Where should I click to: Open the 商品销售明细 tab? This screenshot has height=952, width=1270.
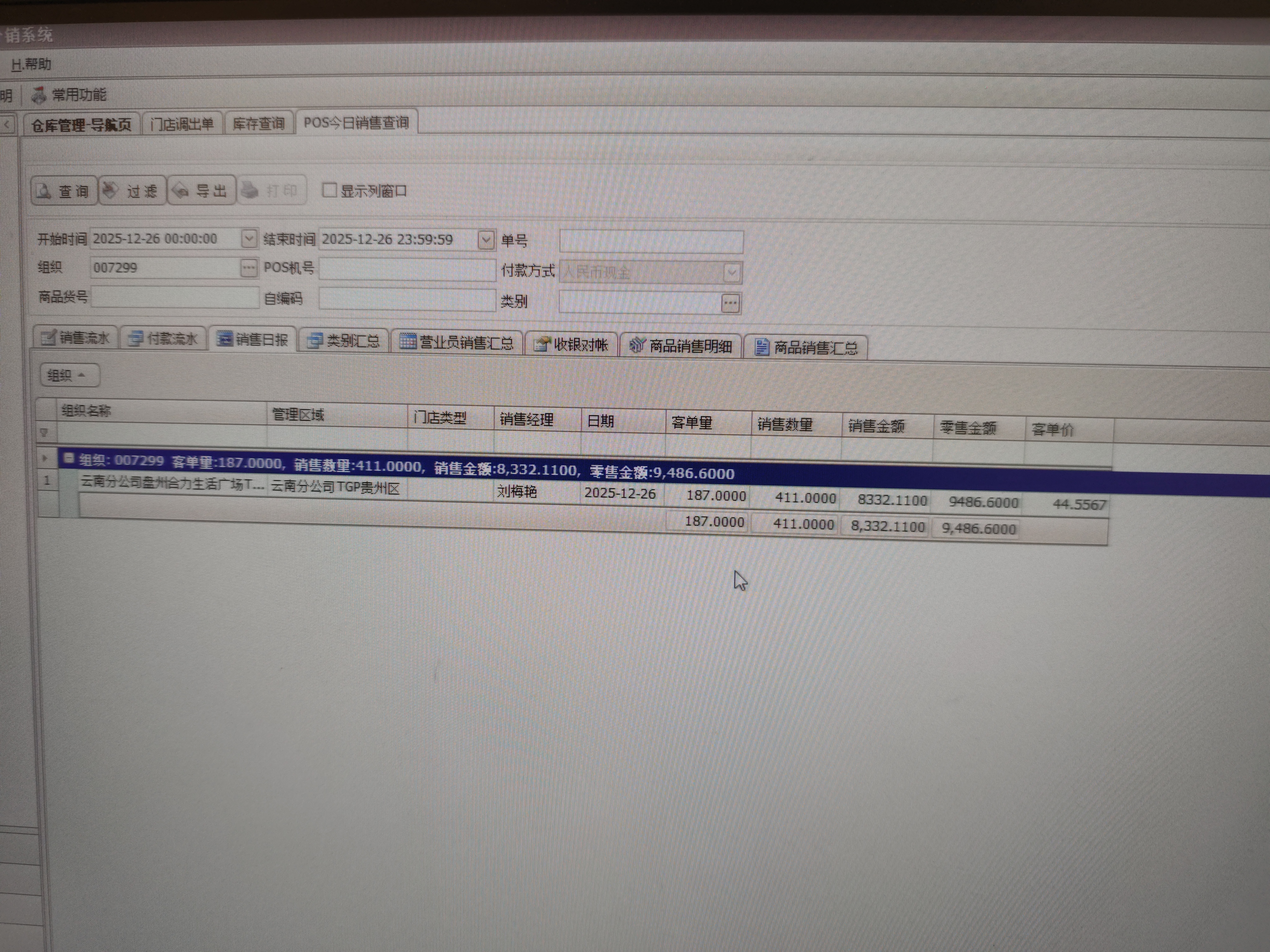coord(681,346)
